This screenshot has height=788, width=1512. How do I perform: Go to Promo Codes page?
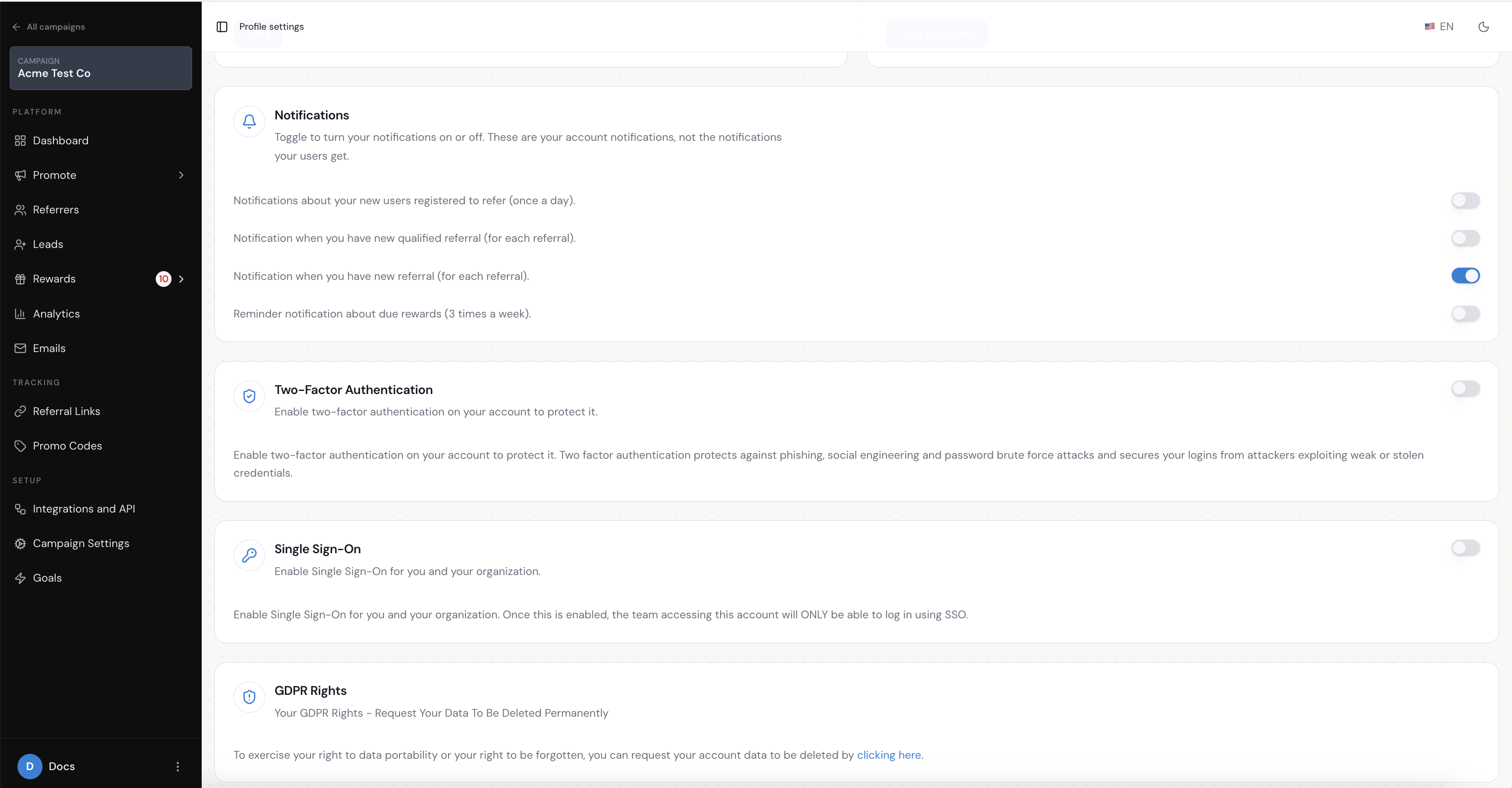tap(100, 446)
